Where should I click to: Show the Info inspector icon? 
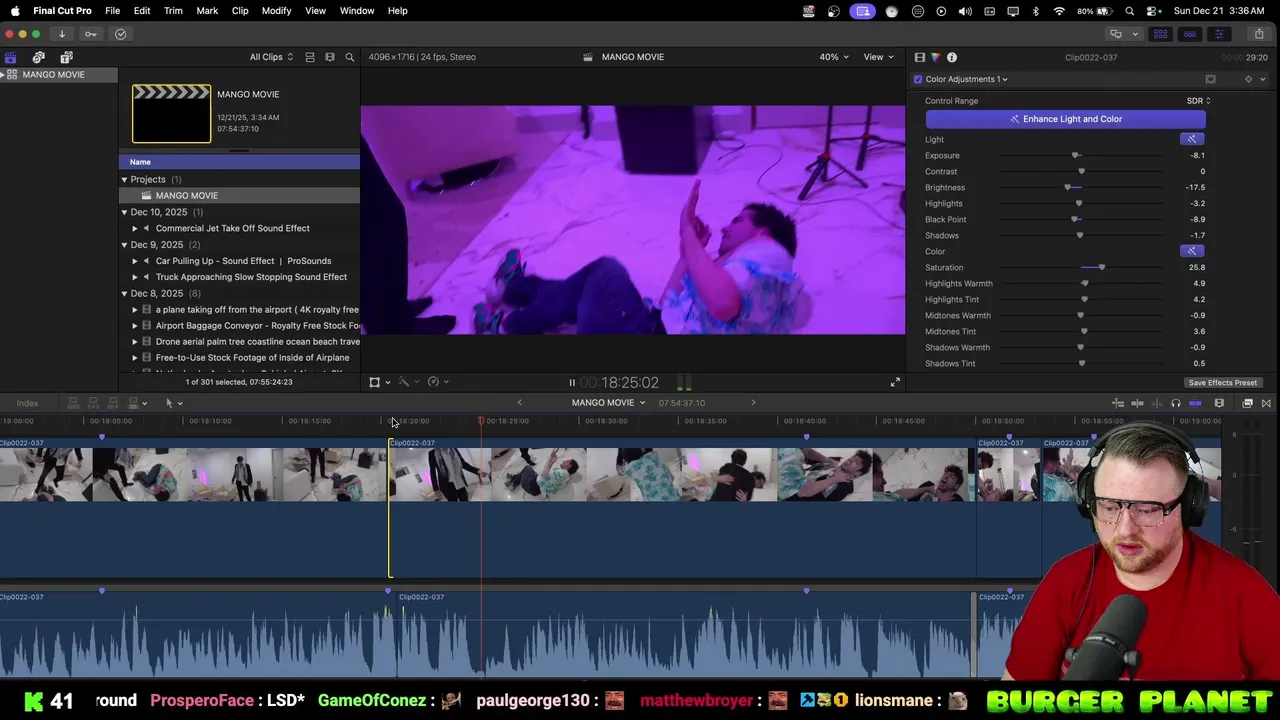click(x=952, y=57)
